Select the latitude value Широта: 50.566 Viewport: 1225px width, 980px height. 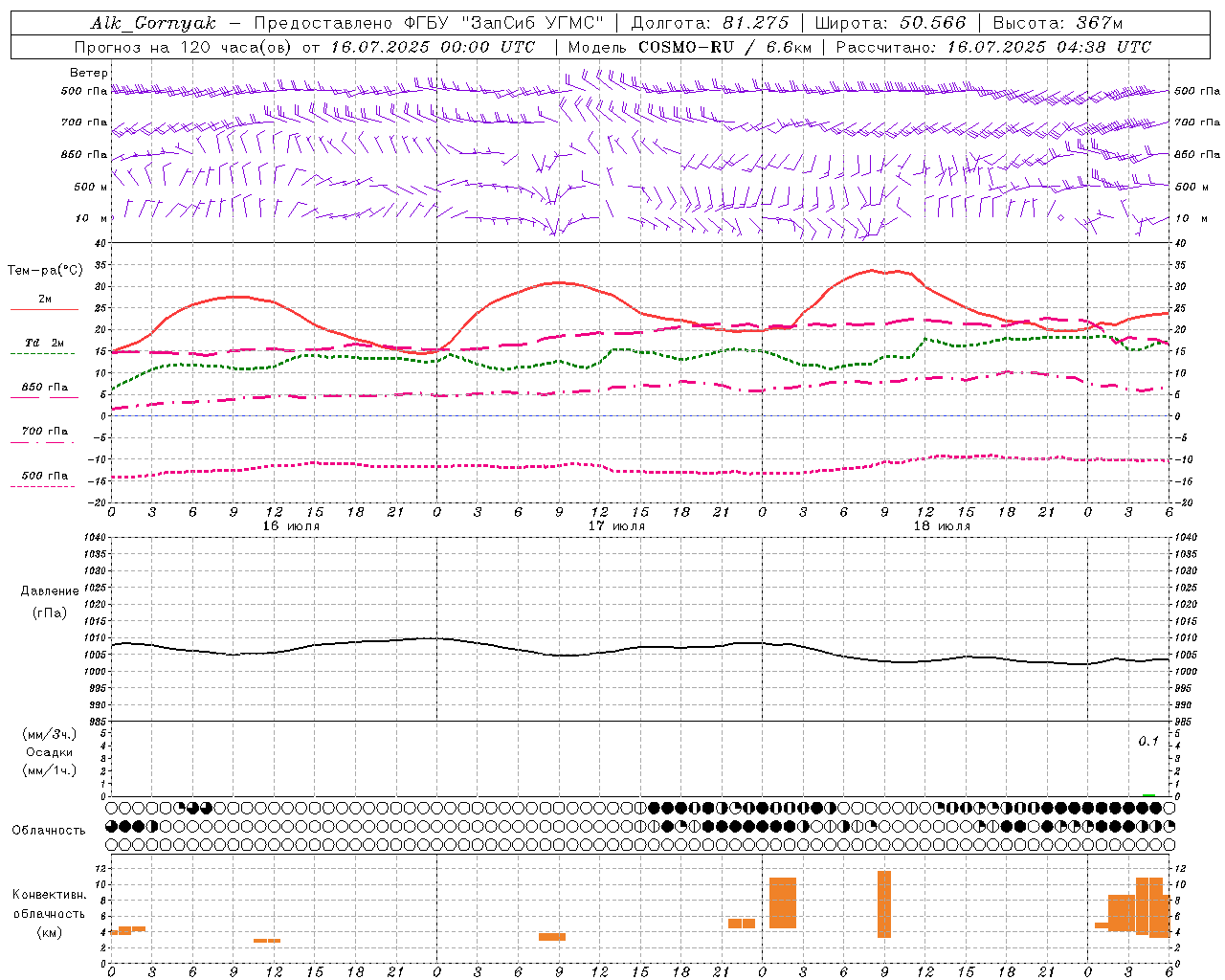[x=891, y=23]
